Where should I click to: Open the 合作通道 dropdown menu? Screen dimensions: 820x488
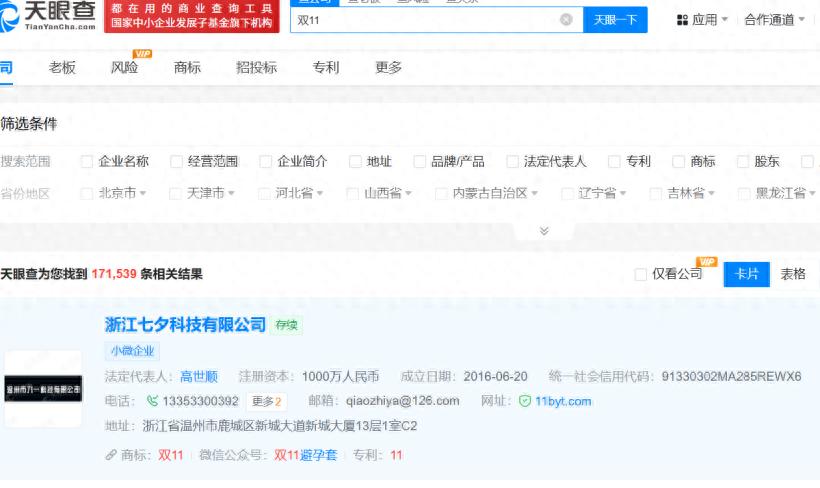[x=775, y=20]
